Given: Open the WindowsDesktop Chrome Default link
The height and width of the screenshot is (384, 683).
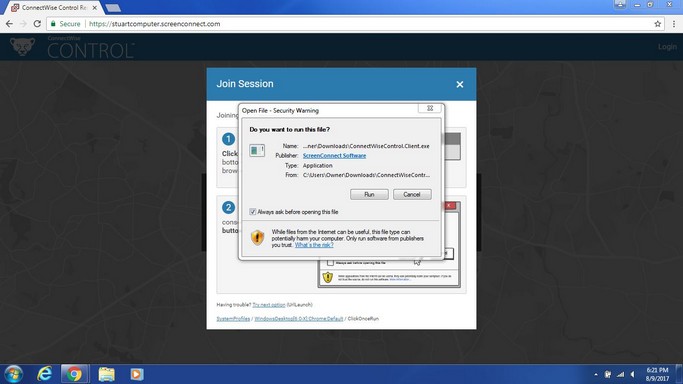Looking at the screenshot, I should pos(298,319).
